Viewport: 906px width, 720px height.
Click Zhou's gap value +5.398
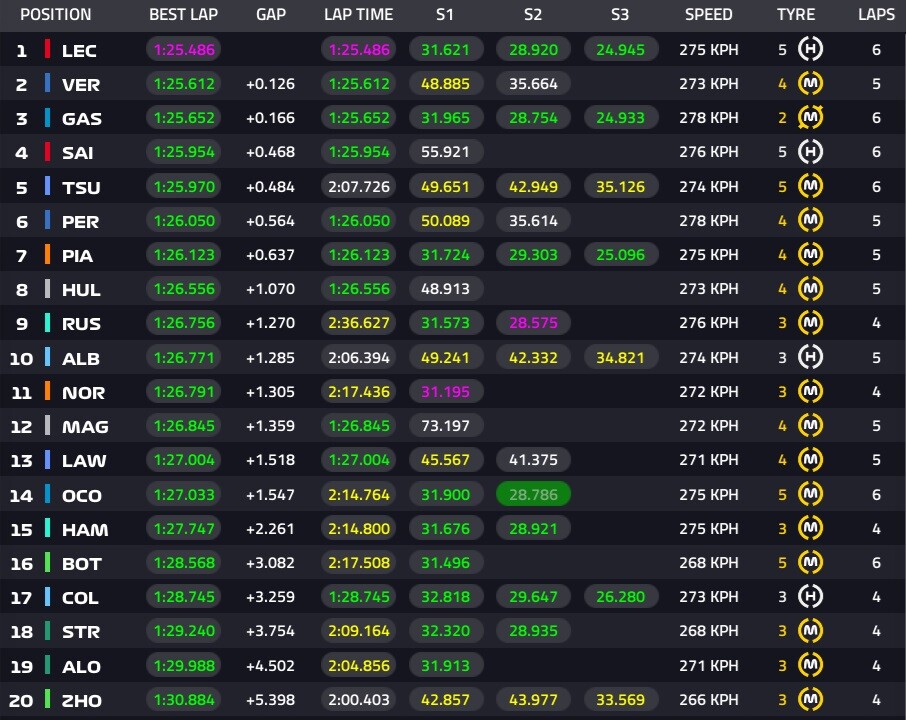[x=270, y=699]
